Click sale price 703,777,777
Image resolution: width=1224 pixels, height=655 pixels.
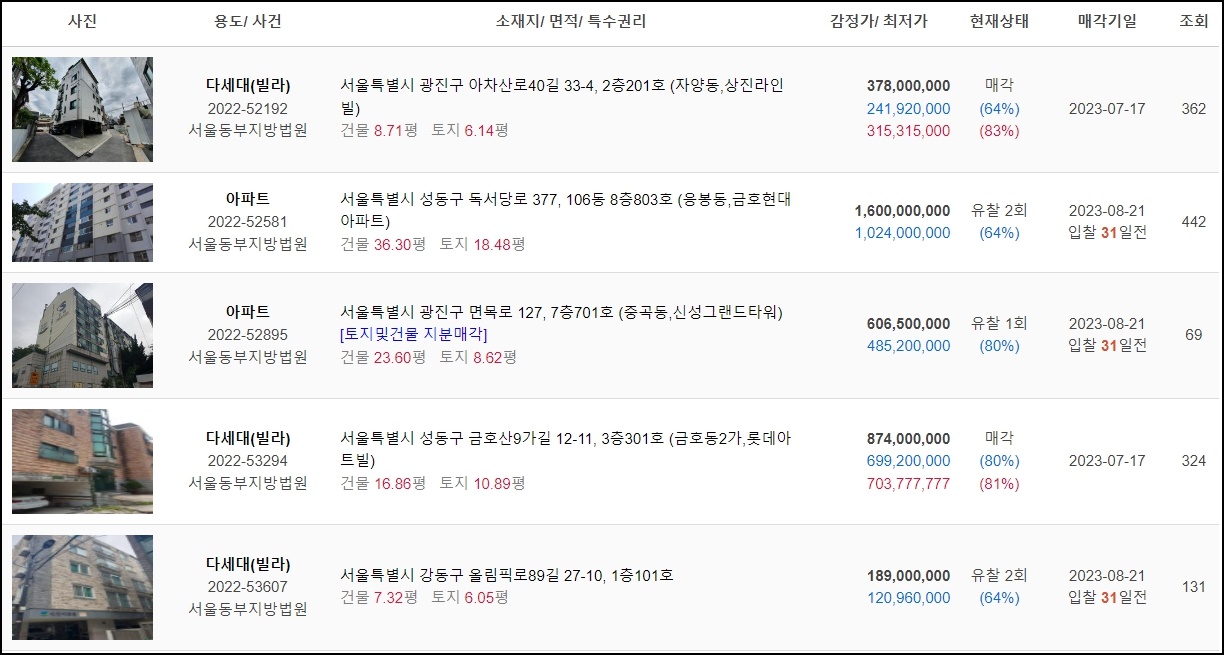tap(909, 483)
